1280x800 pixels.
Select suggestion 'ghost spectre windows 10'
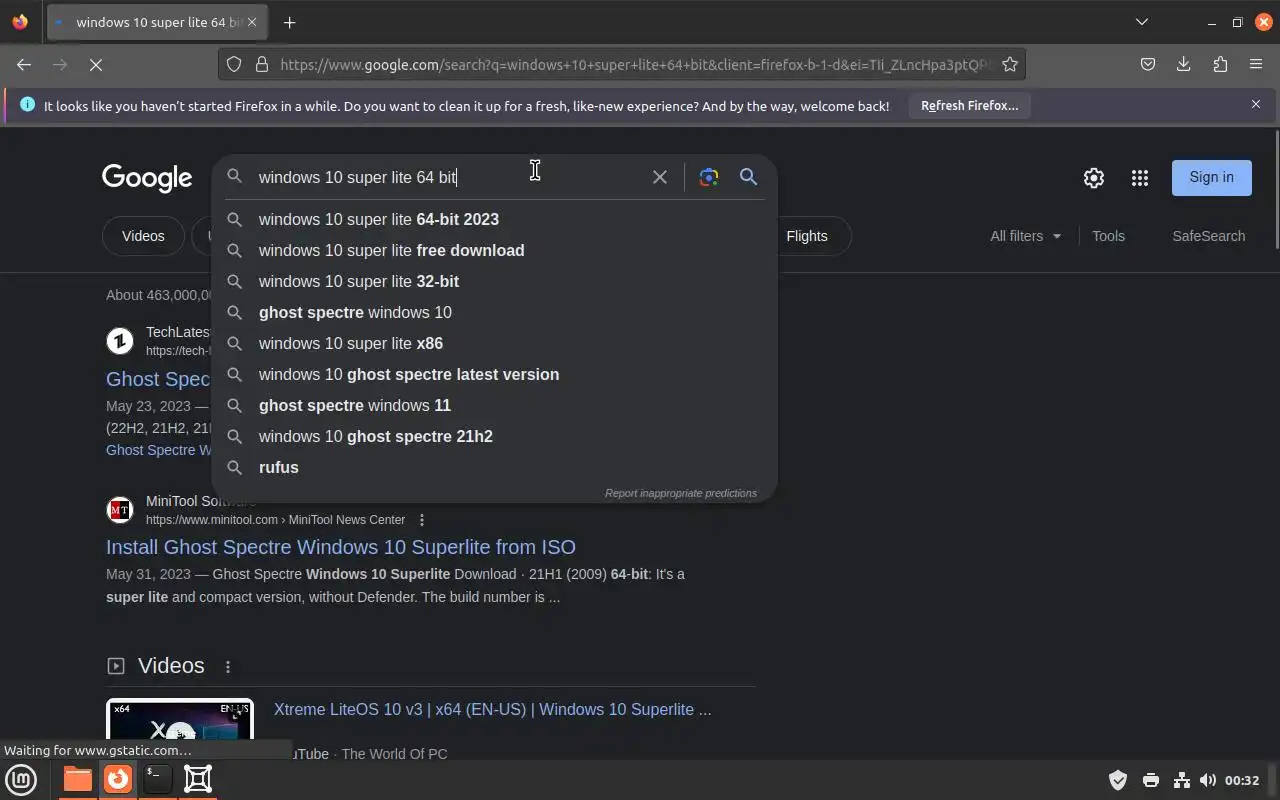494,312
